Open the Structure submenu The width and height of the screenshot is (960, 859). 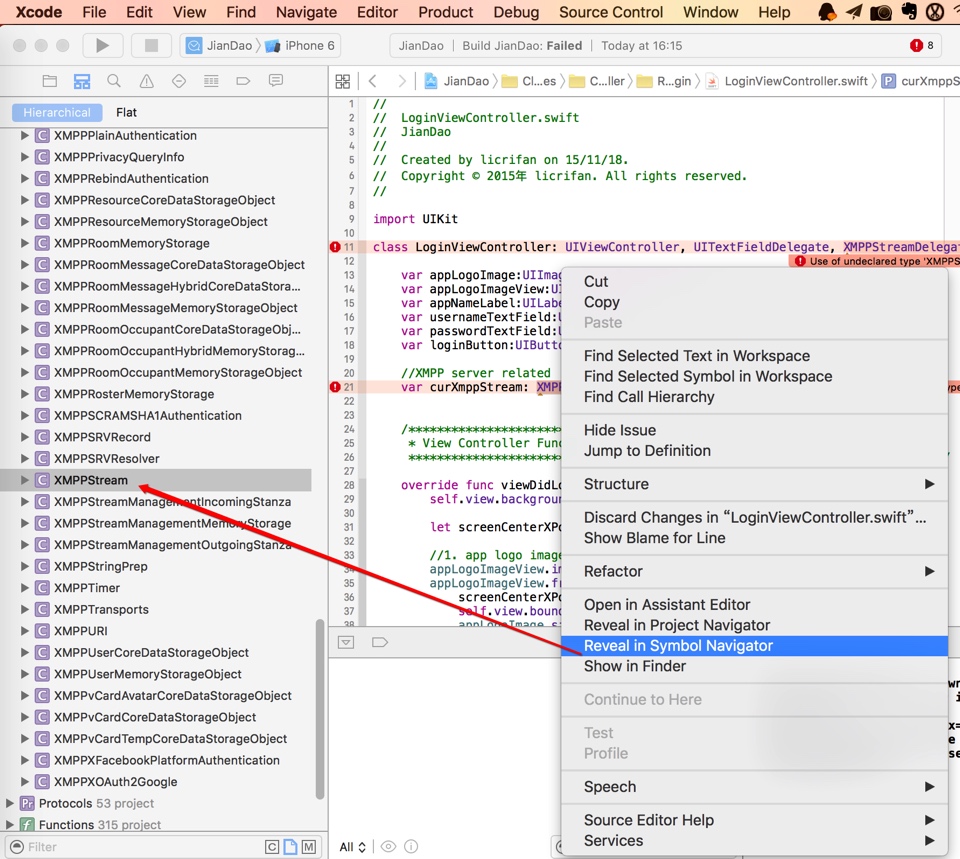[754, 484]
